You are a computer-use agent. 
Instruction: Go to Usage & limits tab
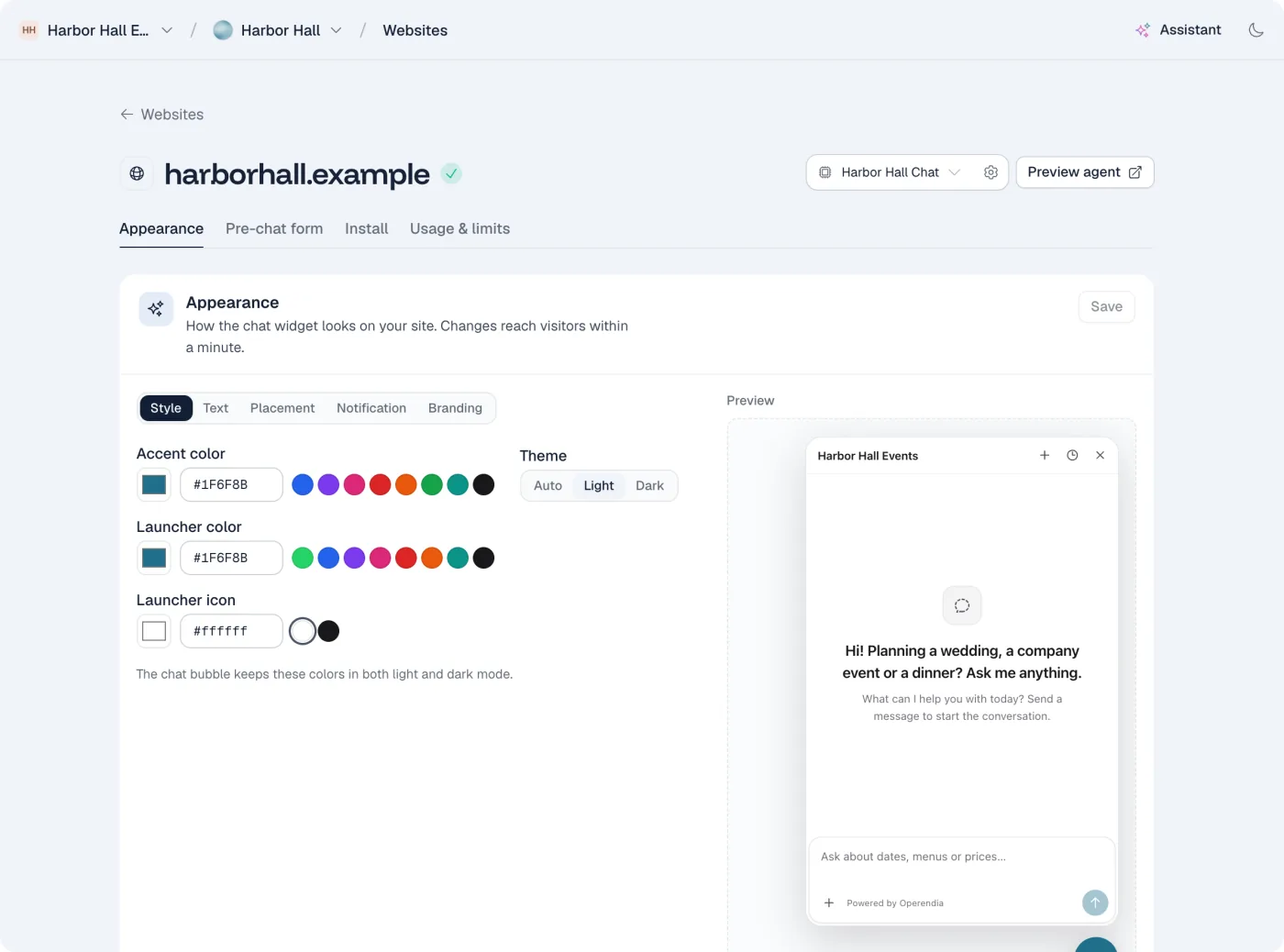click(x=459, y=228)
